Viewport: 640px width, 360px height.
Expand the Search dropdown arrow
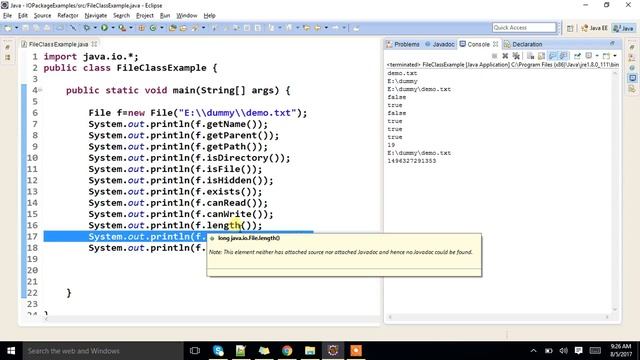[203, 28]
